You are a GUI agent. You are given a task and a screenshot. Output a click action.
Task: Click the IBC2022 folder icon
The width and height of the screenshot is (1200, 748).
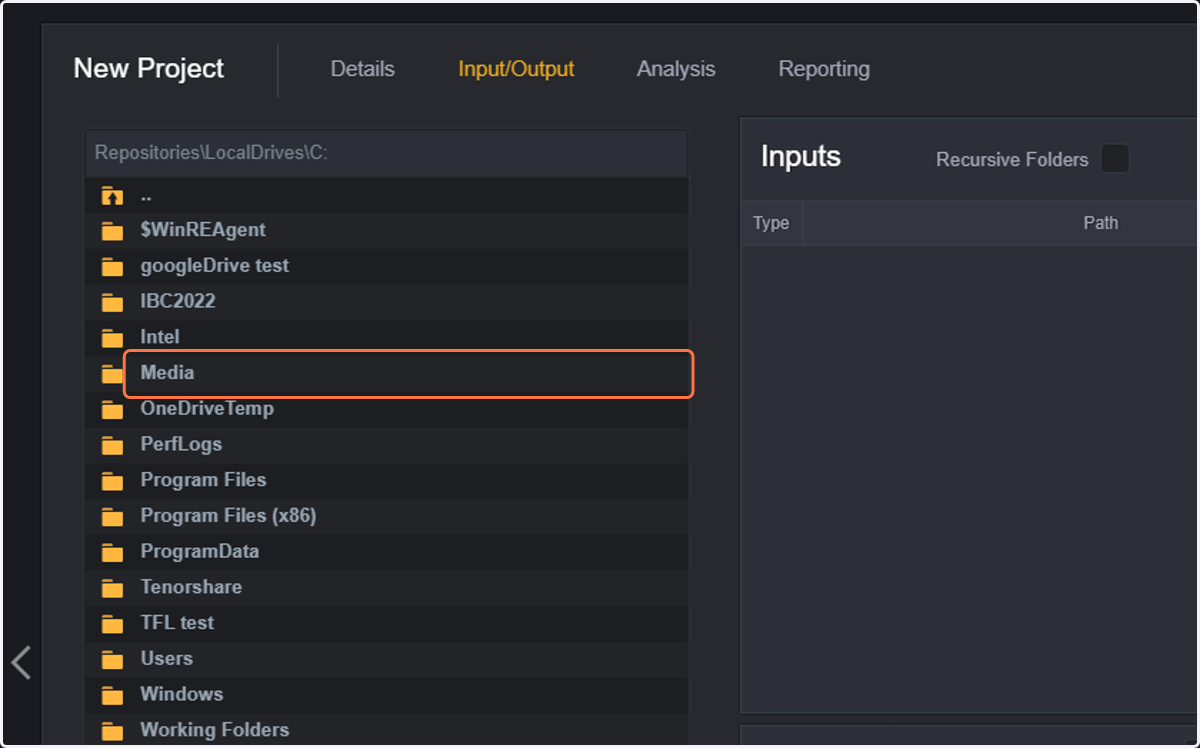pyautogui.click(x=112, y=302)
